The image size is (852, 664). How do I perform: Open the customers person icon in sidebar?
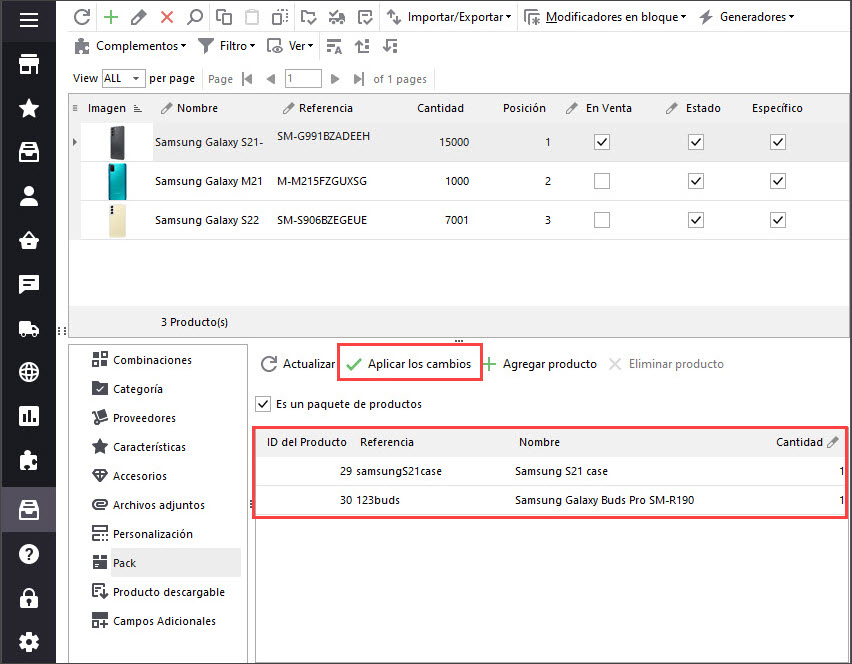point(29,196)
